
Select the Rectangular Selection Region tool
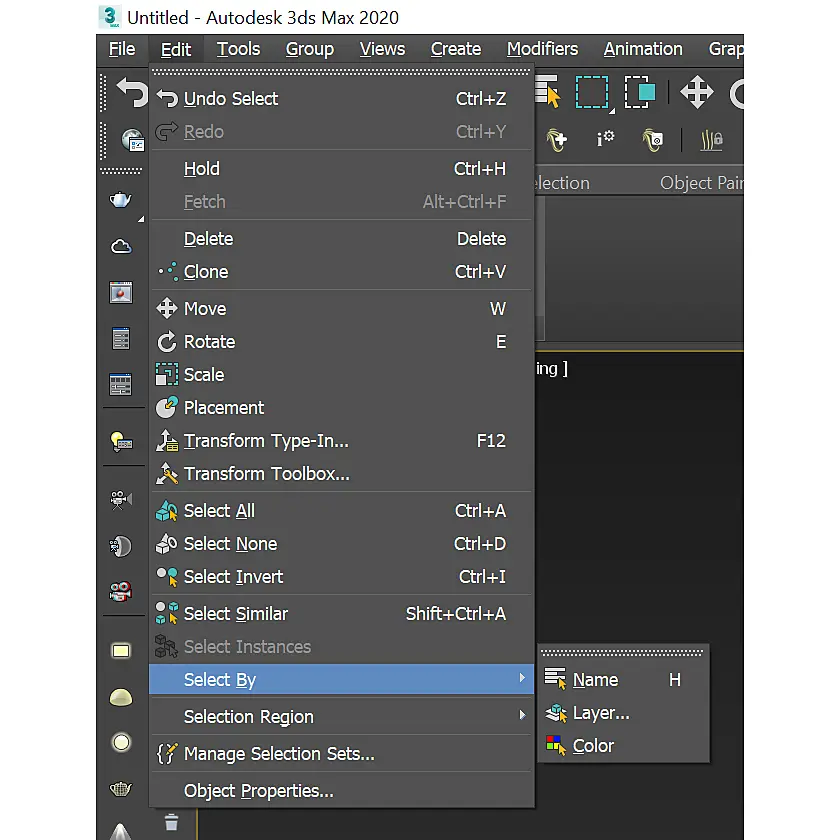point(591,93)
